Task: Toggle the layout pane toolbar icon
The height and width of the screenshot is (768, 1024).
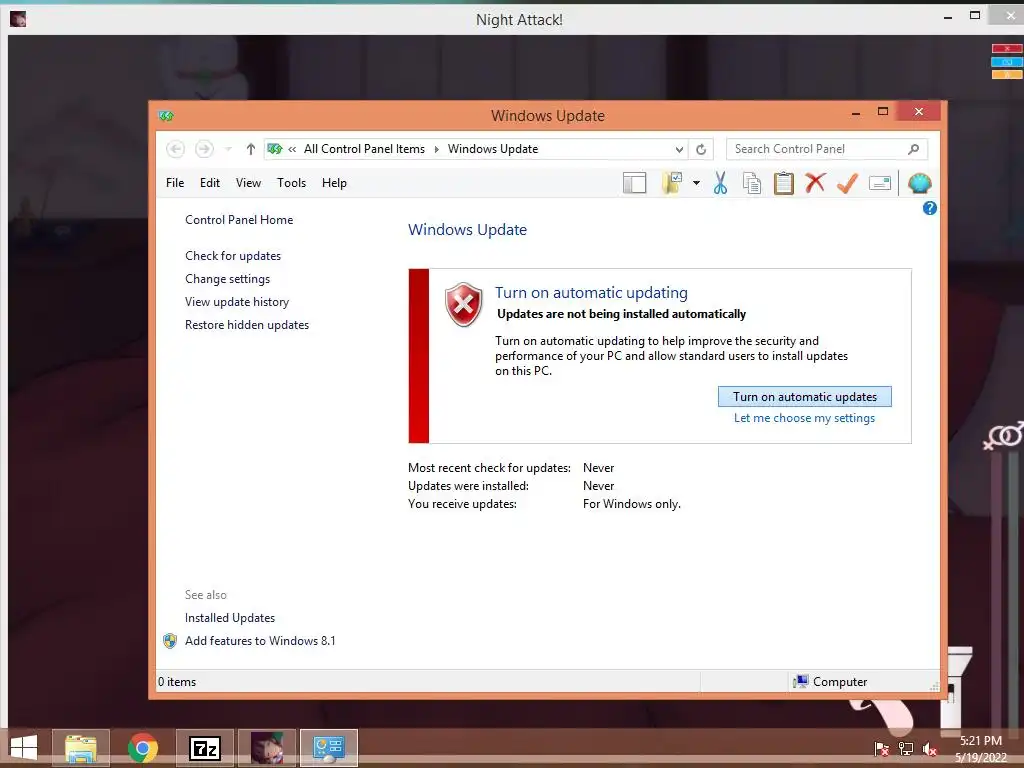Action: click(x=634, y=184)
